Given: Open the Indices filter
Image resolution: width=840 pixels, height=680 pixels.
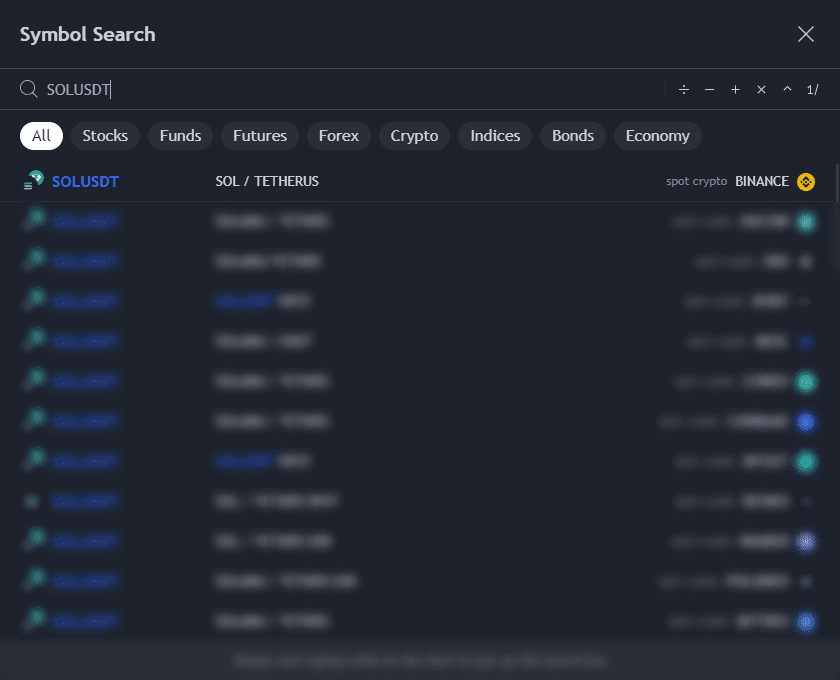Looking at the screenshot, I should pos(494,136).
